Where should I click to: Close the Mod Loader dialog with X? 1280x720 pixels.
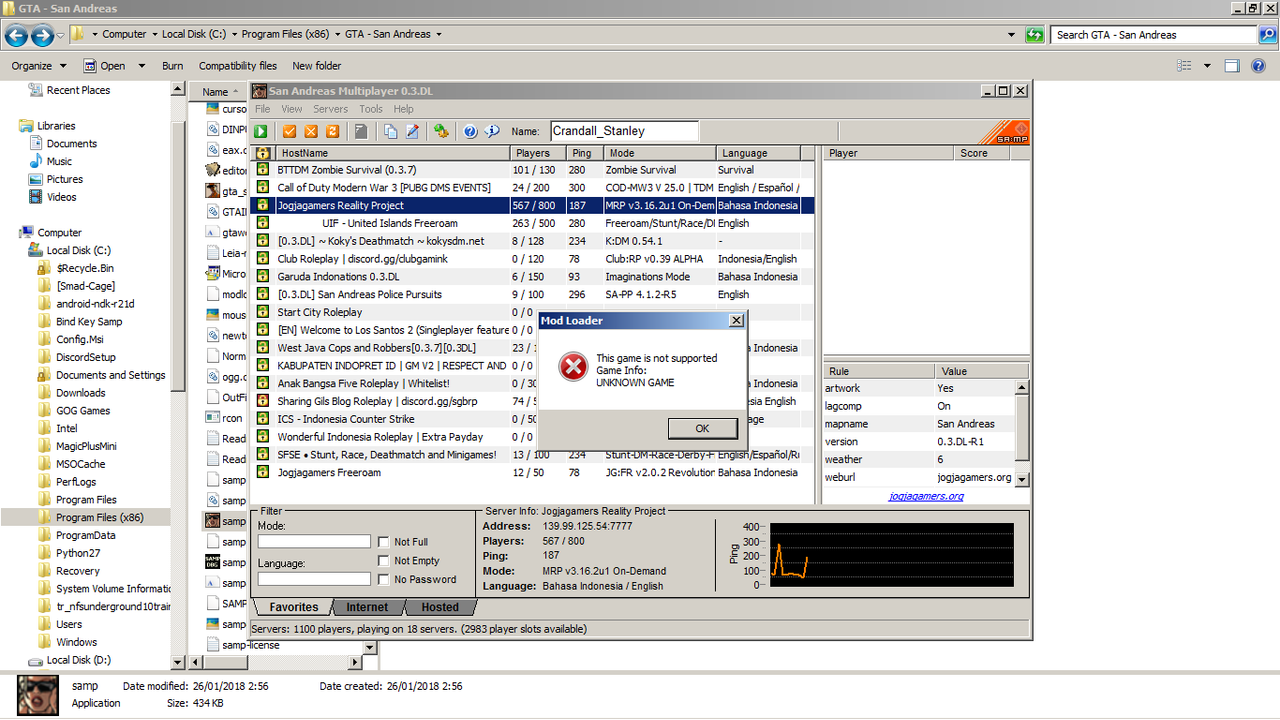pos(737,321)
